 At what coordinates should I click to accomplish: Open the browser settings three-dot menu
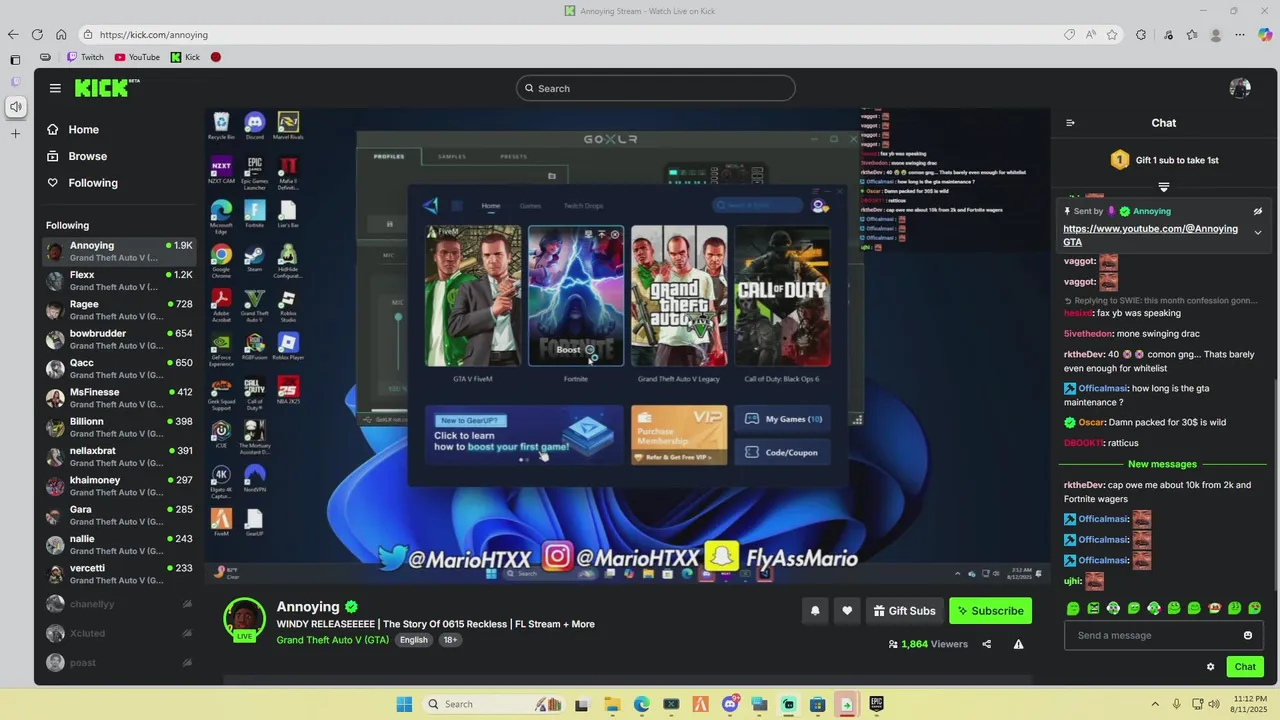pos(1240,35)
